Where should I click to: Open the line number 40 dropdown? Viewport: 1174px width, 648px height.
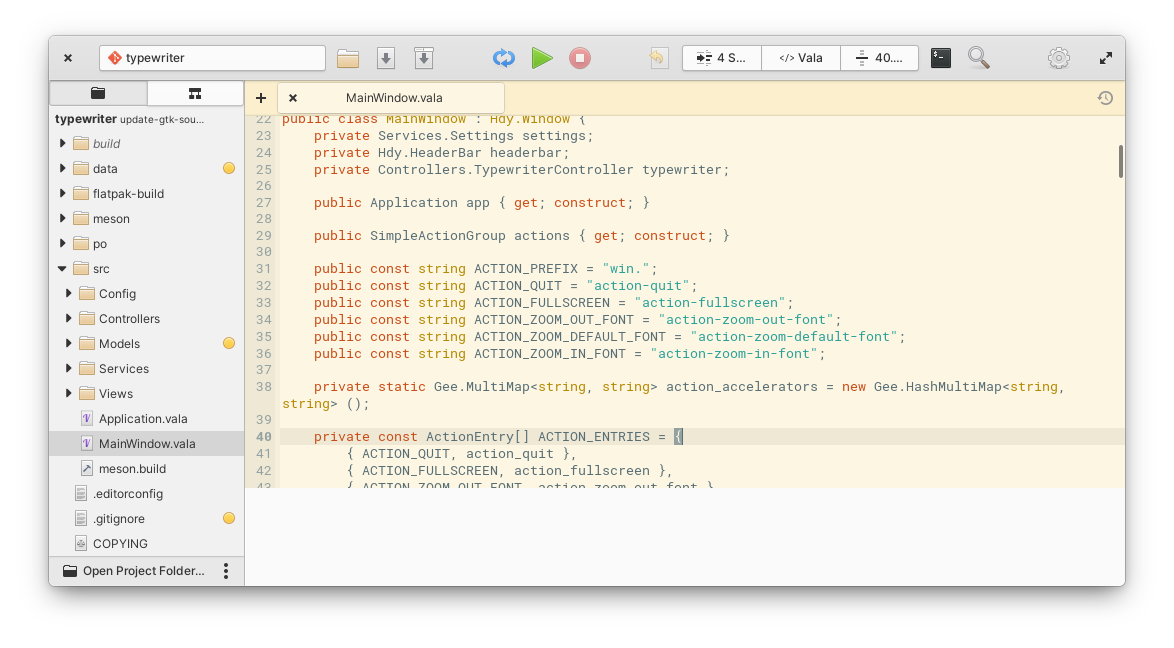[x=880, y=58]
